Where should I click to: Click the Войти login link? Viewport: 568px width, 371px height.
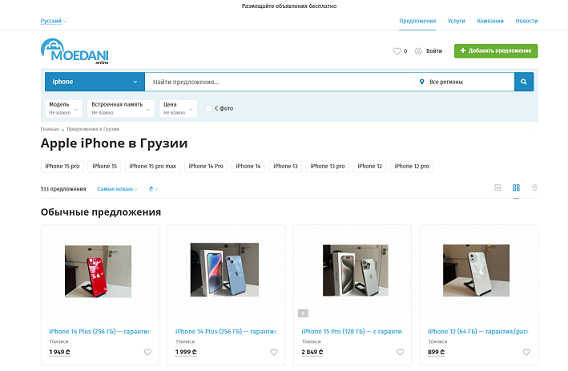point(434,51)
